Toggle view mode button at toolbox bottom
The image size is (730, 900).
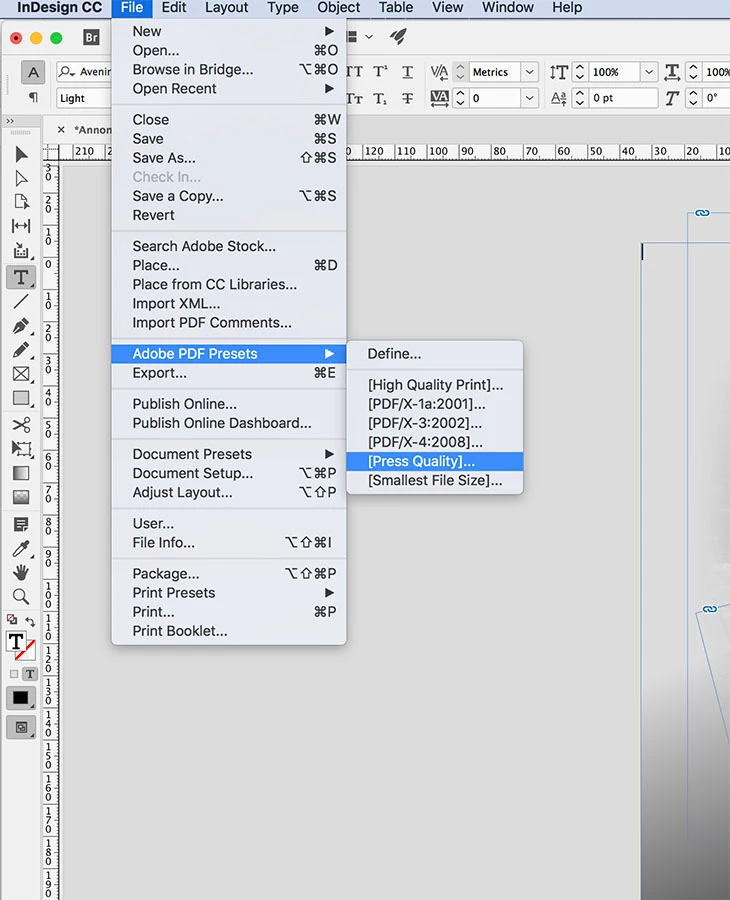(x=21, y=727)
